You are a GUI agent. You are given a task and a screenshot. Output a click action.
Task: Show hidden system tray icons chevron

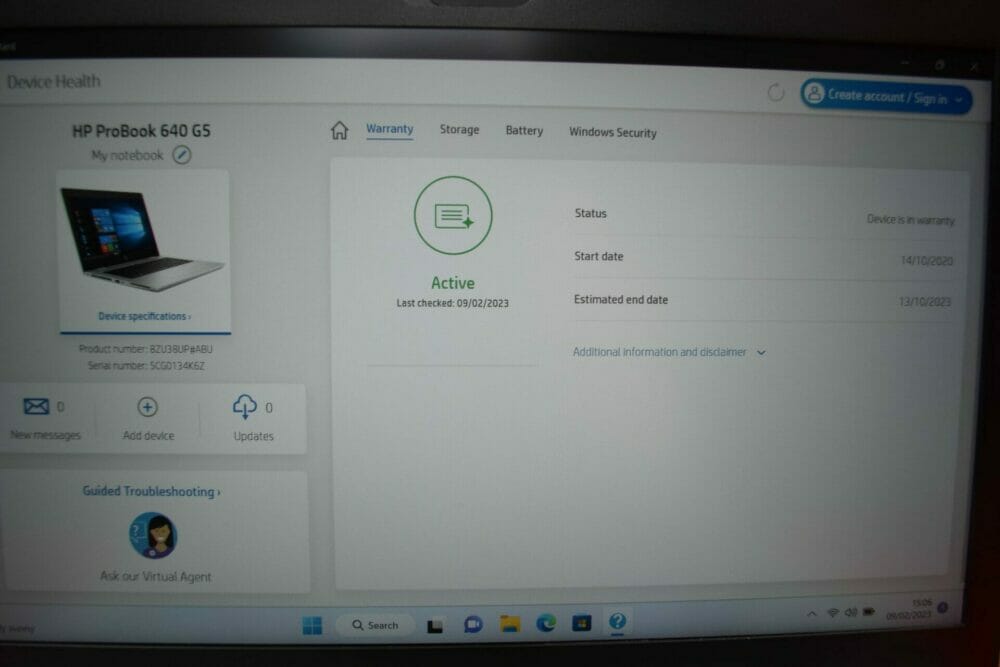click(x=812, y=614)
